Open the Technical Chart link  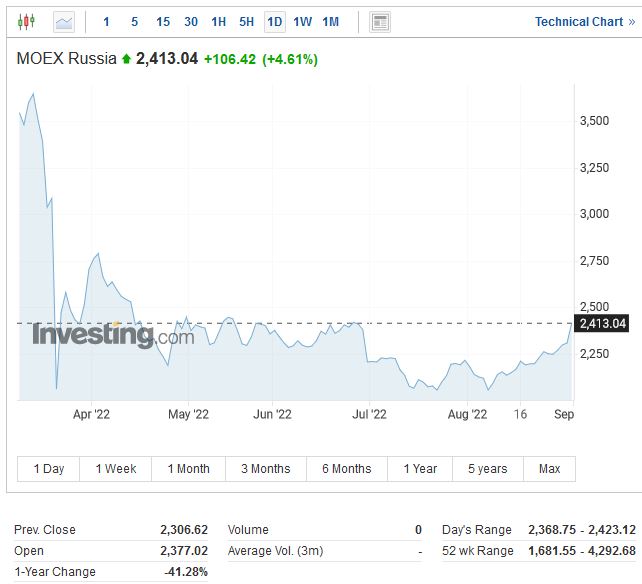(x=584, y=21)
